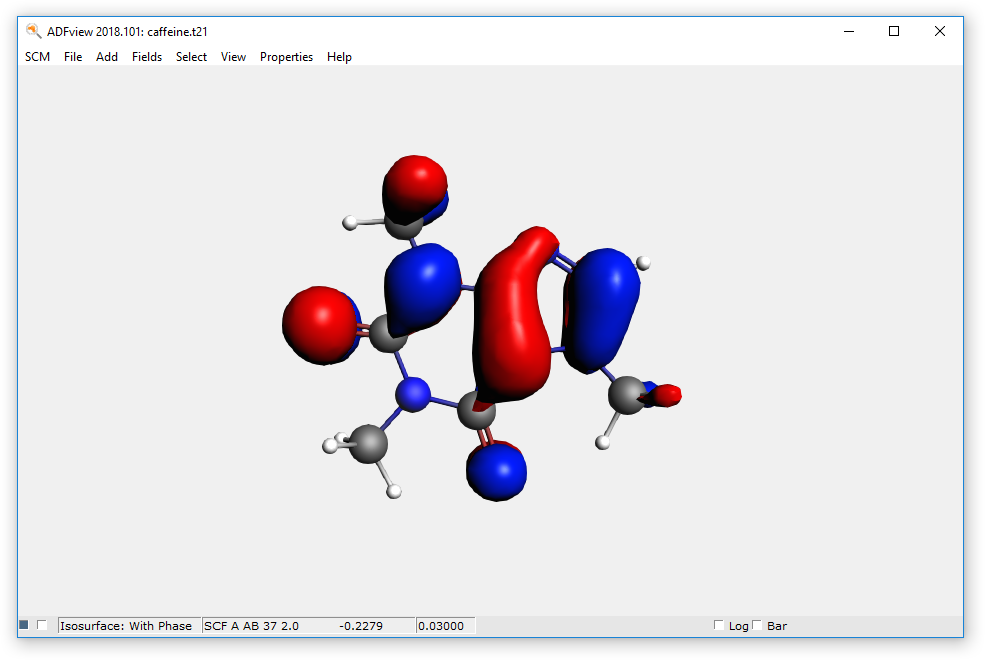Open the Select menu
This screenshot has width=985, height=660.
point(191,57)
